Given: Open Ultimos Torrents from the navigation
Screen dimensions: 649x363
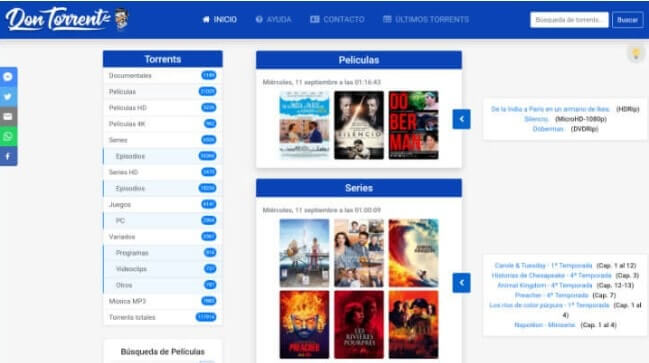Looking at the screenshot, I should click(426, 19).
